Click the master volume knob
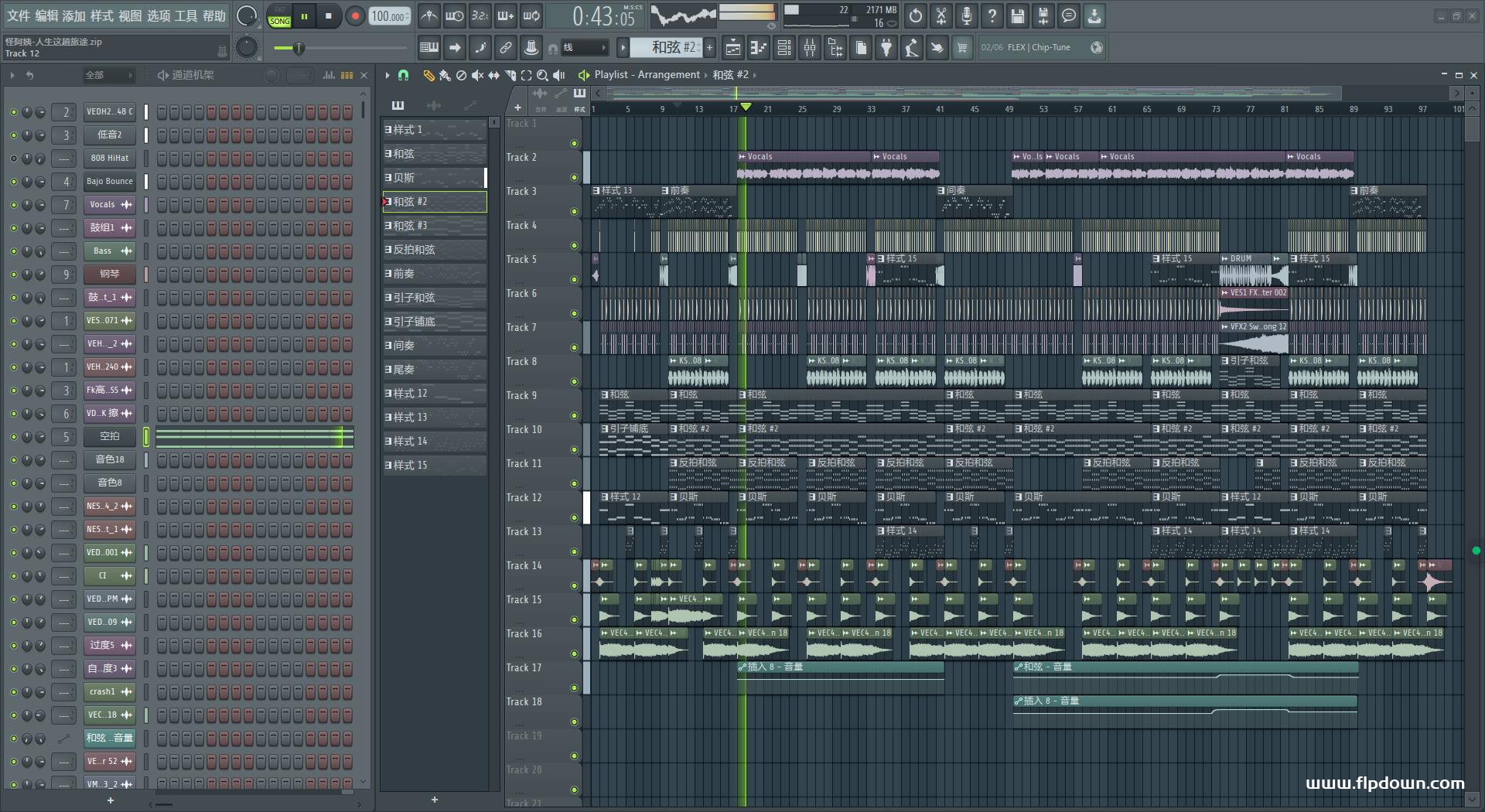Viewport: 1485px width, 812px height. (247, 16)
